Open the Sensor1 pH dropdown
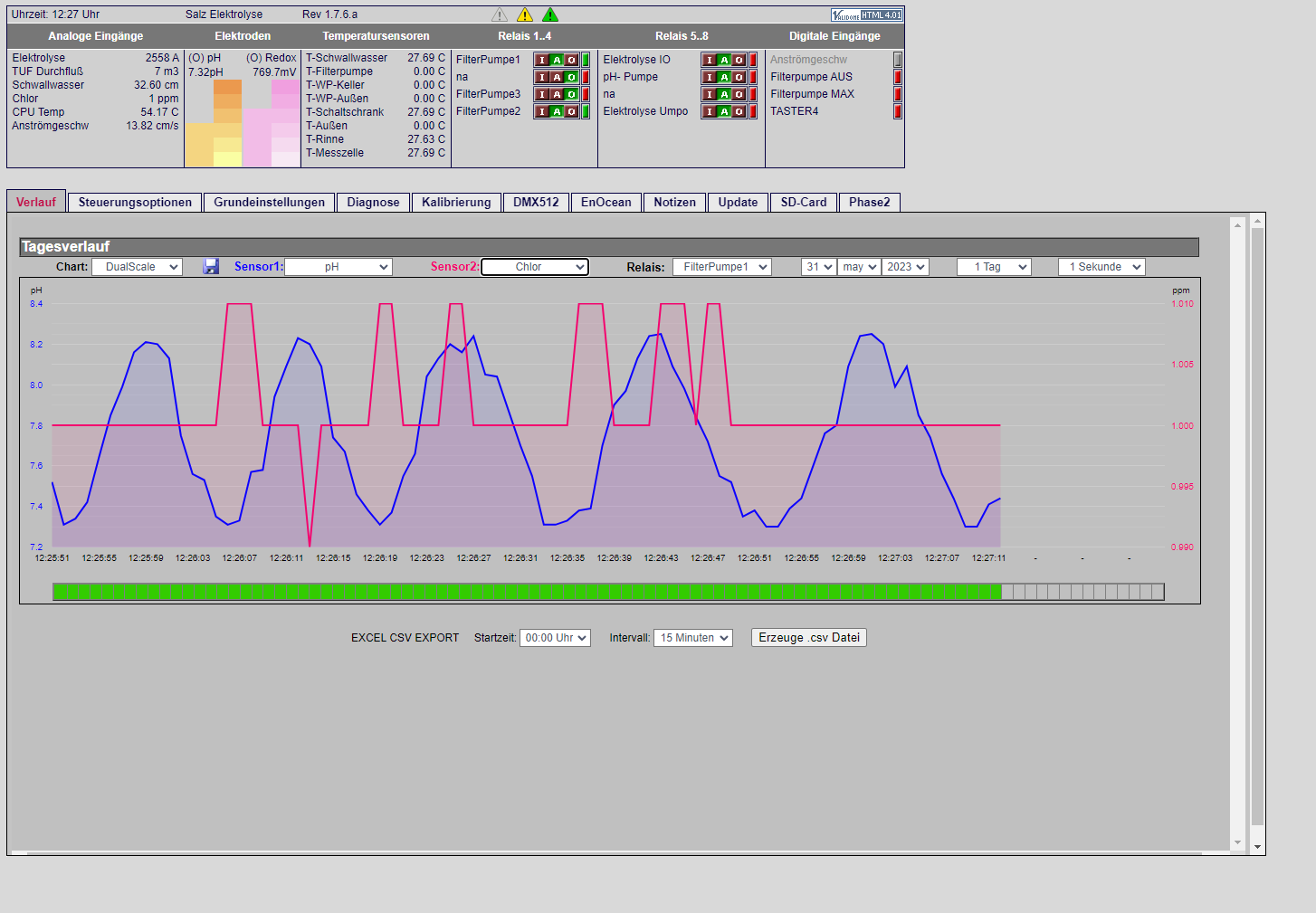The width and height of the screenshot is (1316, 913). pyautogui.click(x=339, y=267)
